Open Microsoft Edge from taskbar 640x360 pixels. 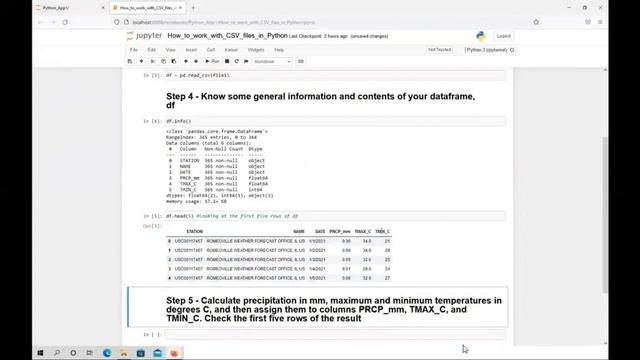pyautogui.click(x=107, y=353)
